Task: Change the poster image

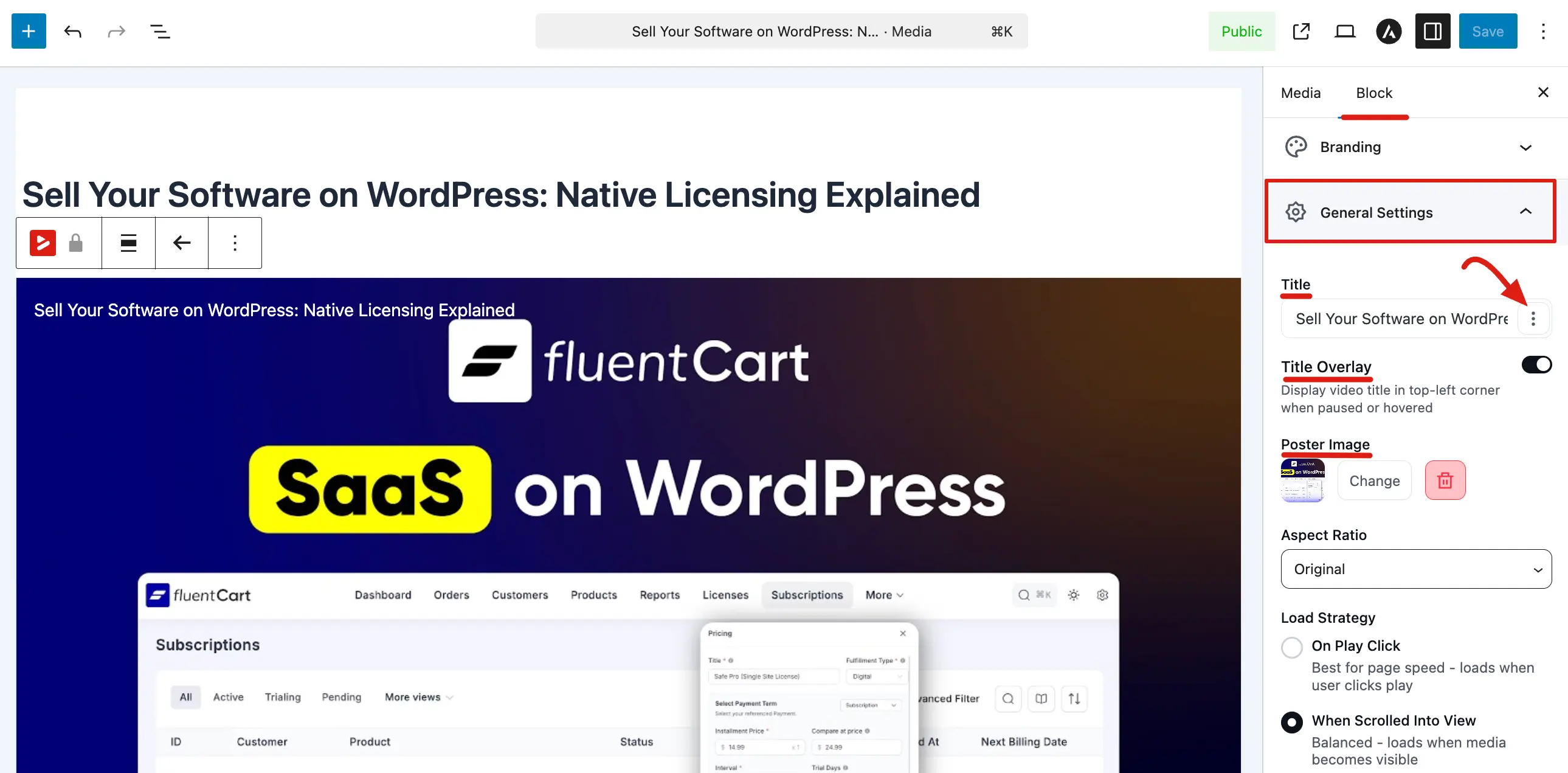Action: 1375,481
